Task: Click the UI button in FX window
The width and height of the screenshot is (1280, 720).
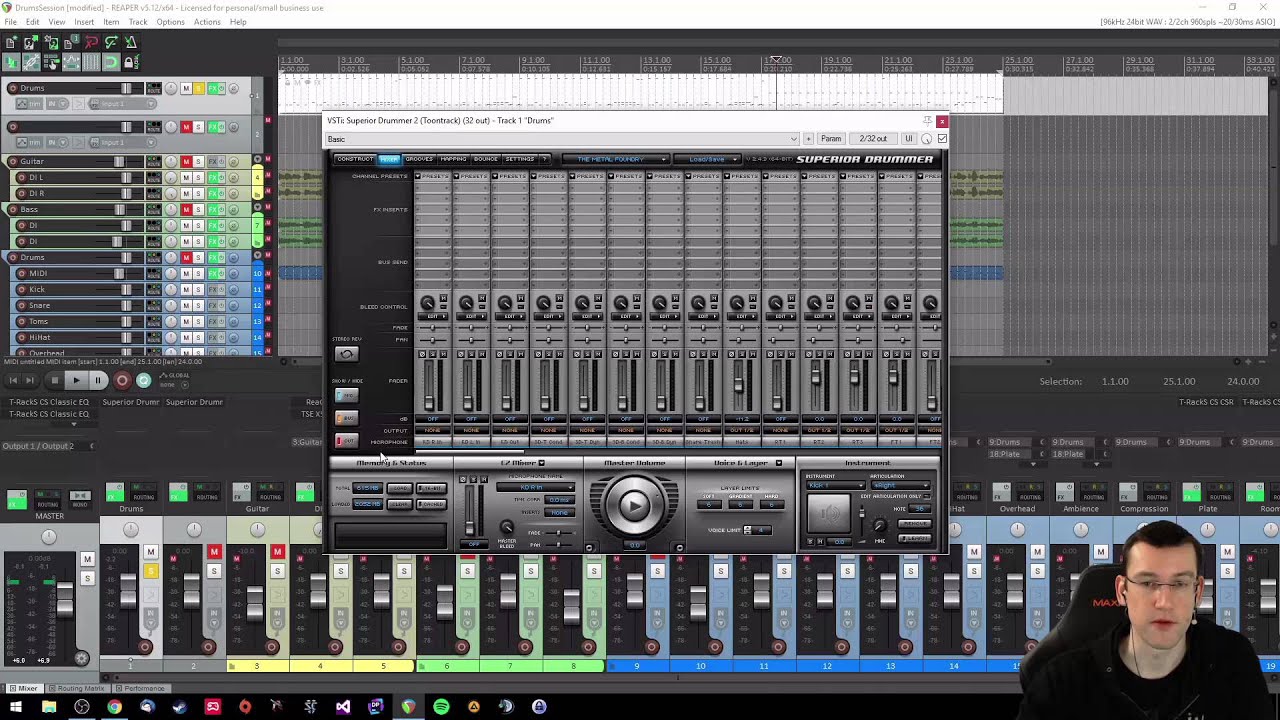Action: (908, 139)
